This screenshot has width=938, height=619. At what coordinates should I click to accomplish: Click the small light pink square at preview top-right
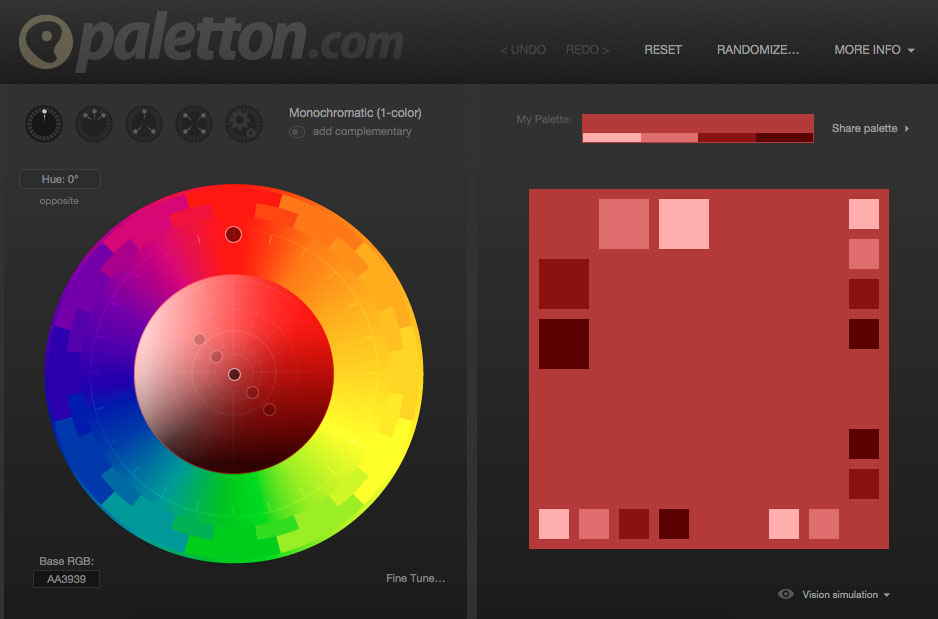864,214
